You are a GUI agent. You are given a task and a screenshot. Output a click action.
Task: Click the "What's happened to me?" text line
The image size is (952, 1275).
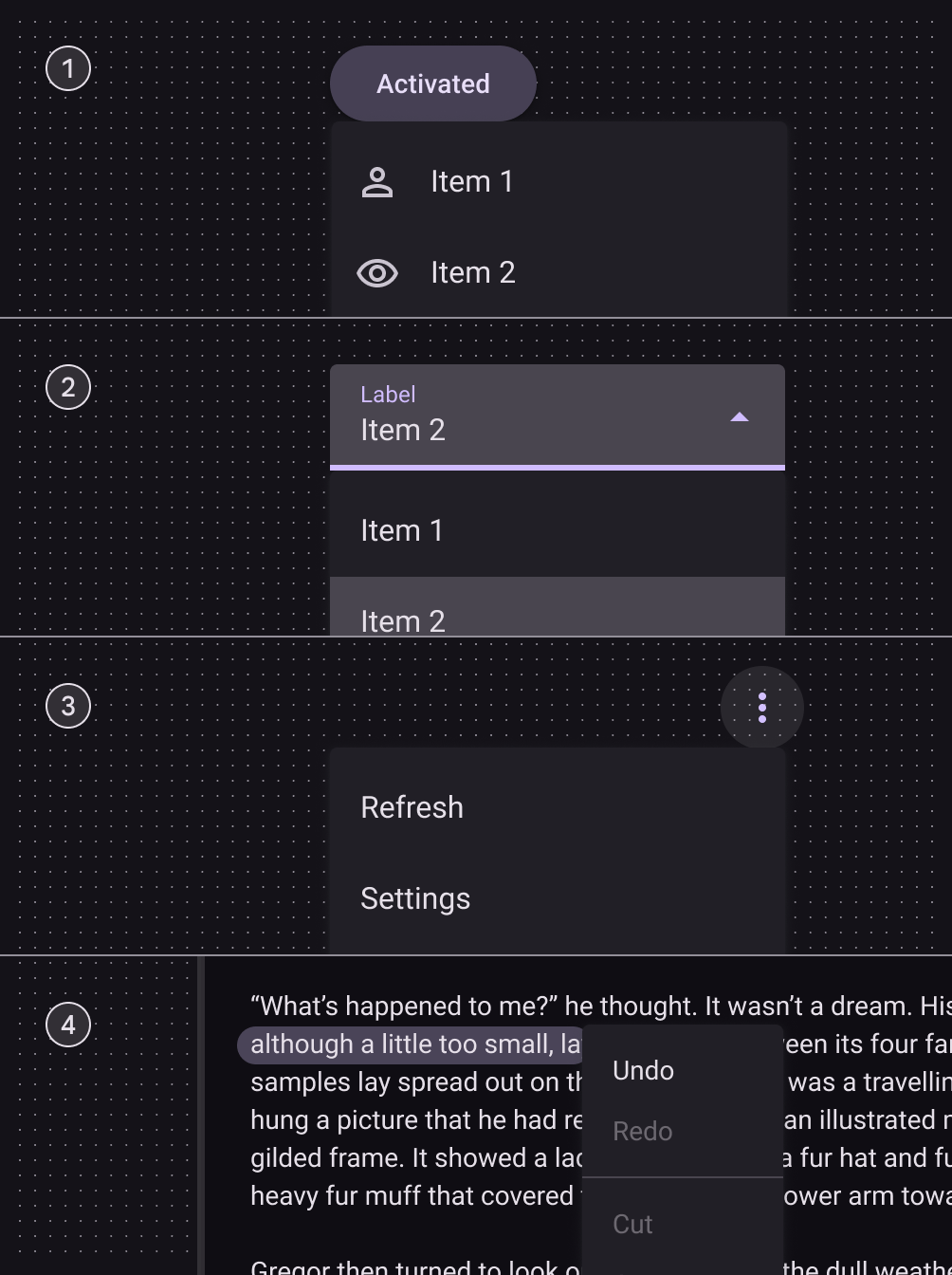coord(405,1006)
